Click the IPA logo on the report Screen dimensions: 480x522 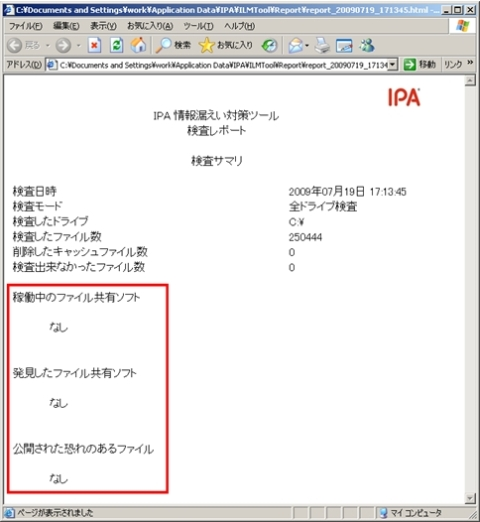(404, 97)
